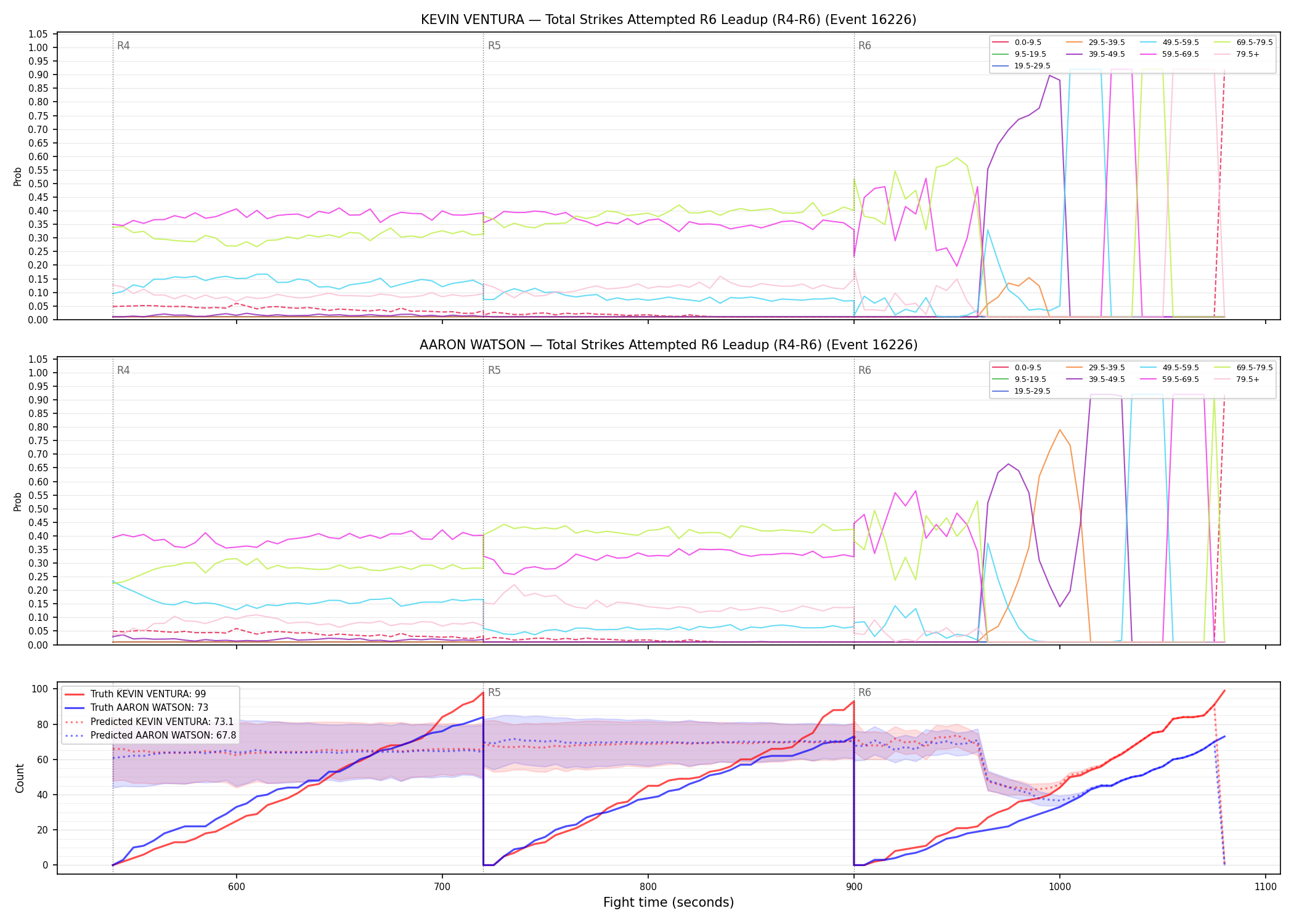Click the R6 marker in Kevin Ventura chart
The height and width of the screenshot is (924, 1294).
(x=865, y=46)
